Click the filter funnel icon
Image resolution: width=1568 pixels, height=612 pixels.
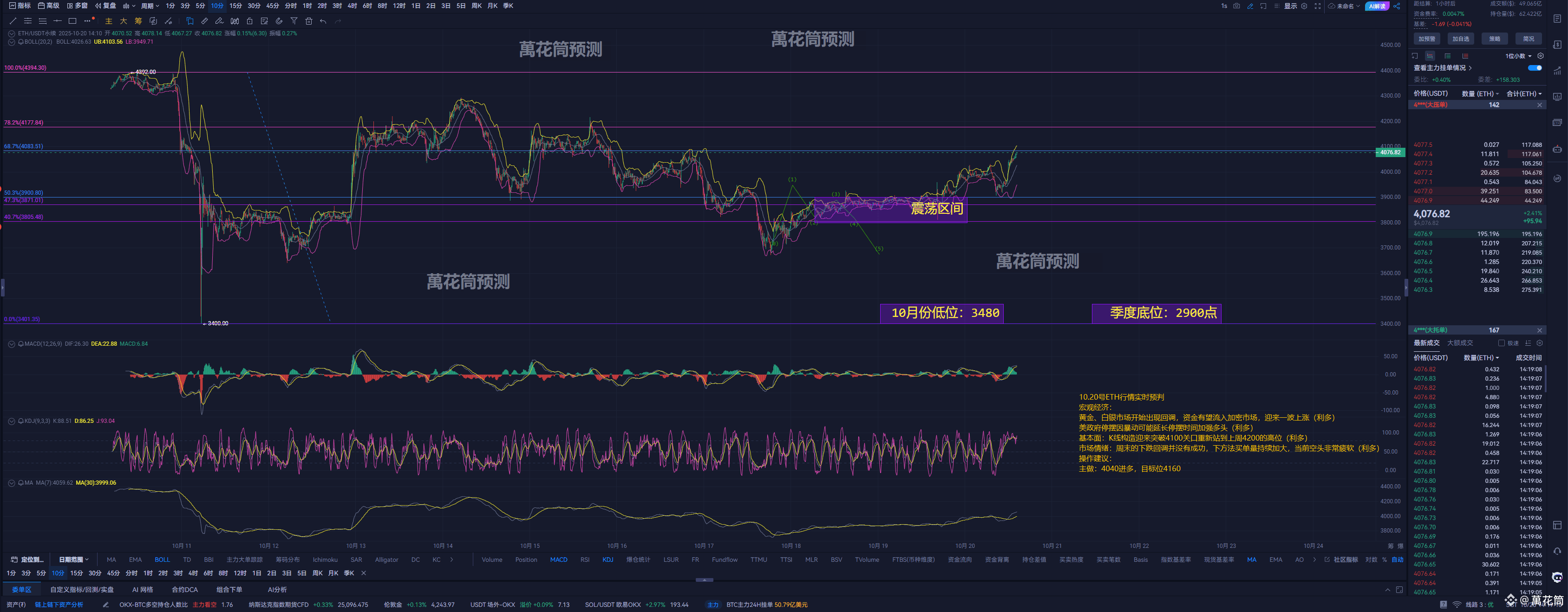tap(294, 21)
